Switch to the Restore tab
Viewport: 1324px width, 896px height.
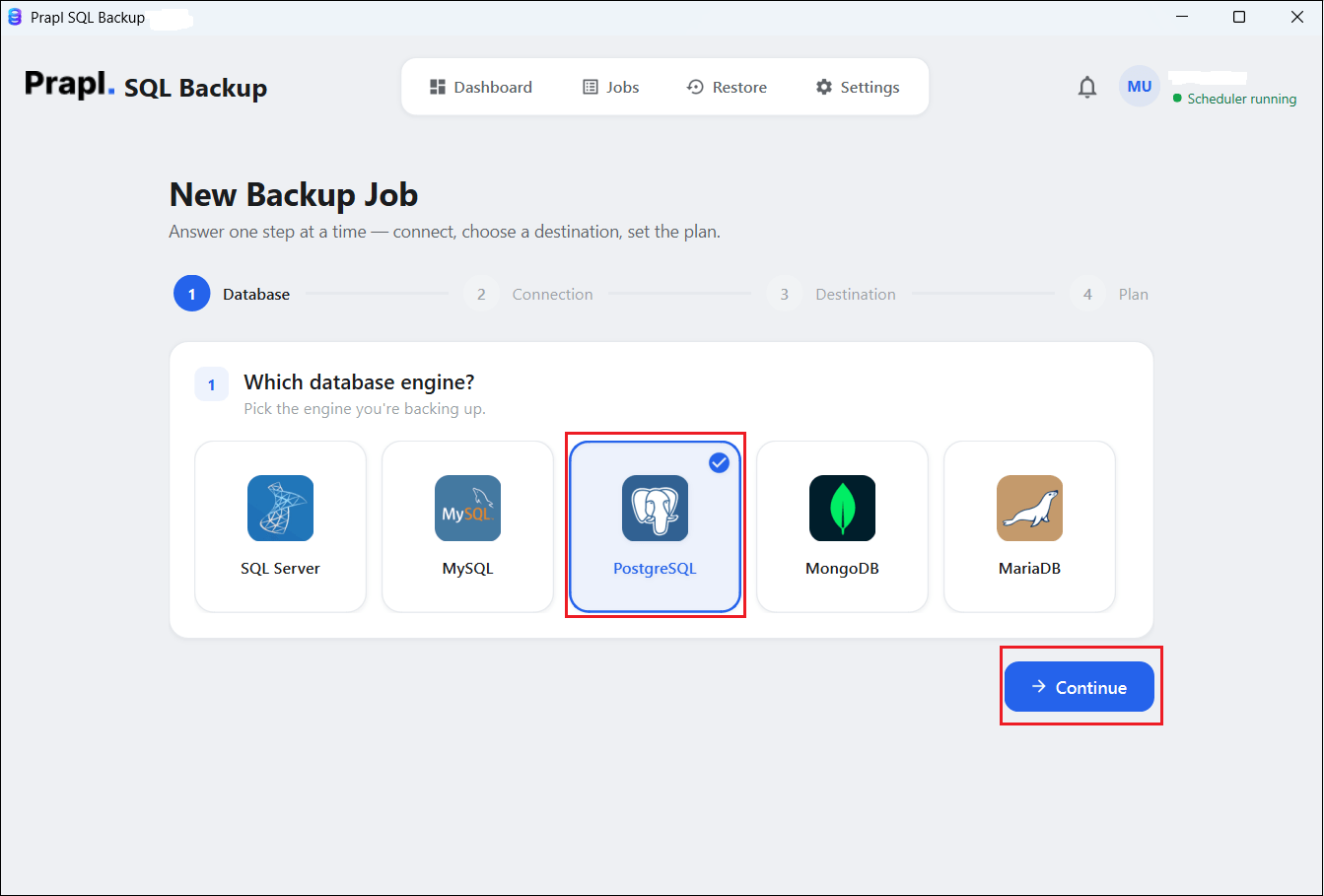727,87
